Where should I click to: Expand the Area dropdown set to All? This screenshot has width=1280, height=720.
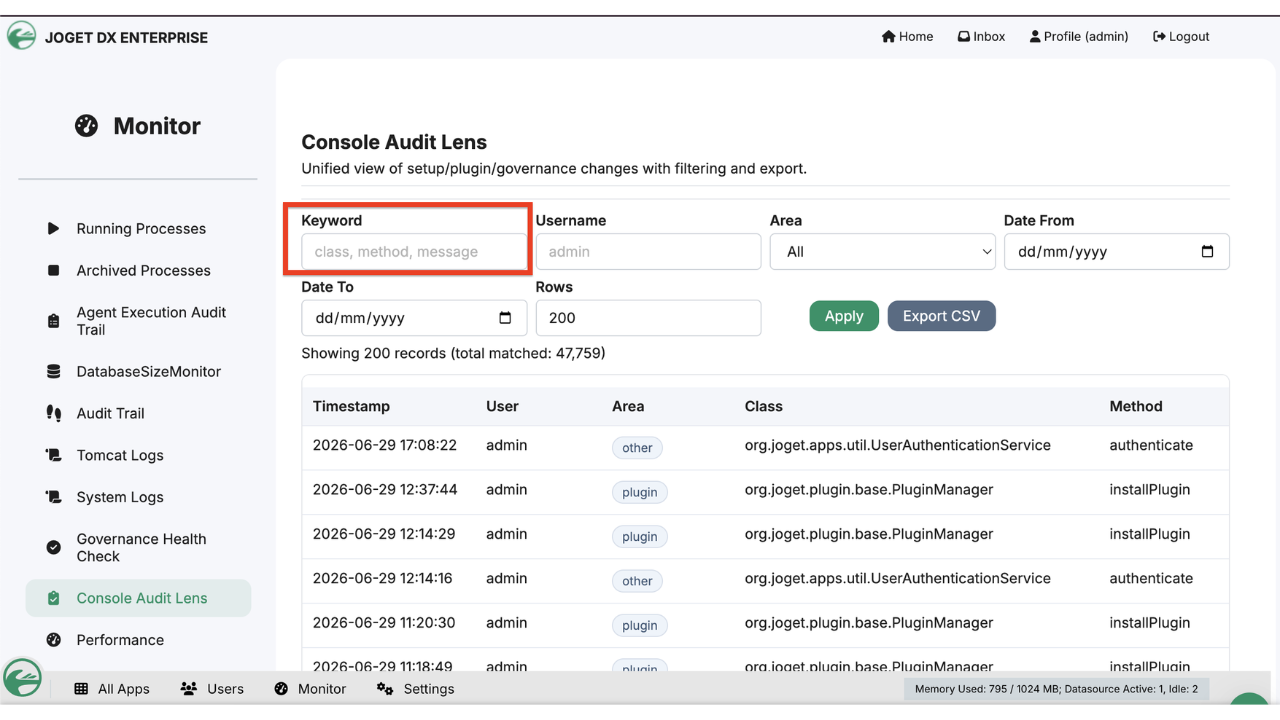(x=883, y=252)
